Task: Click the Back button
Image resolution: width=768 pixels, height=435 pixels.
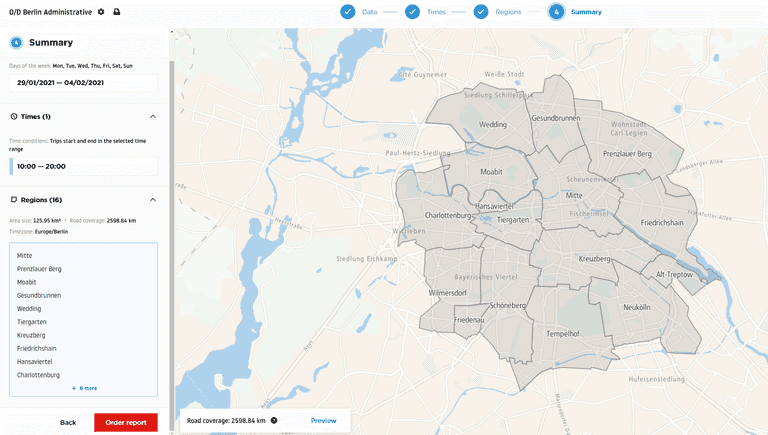Action: 68,422
